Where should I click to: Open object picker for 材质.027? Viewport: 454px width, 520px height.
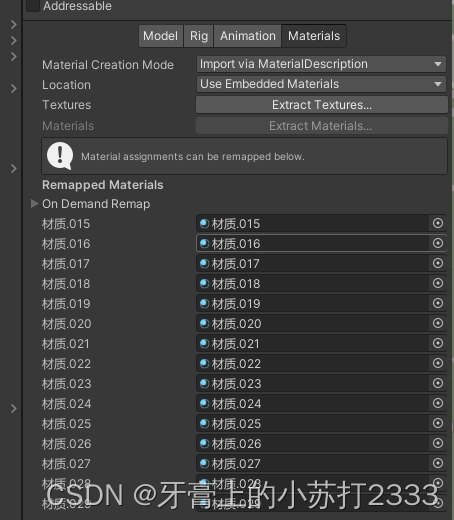438,463
